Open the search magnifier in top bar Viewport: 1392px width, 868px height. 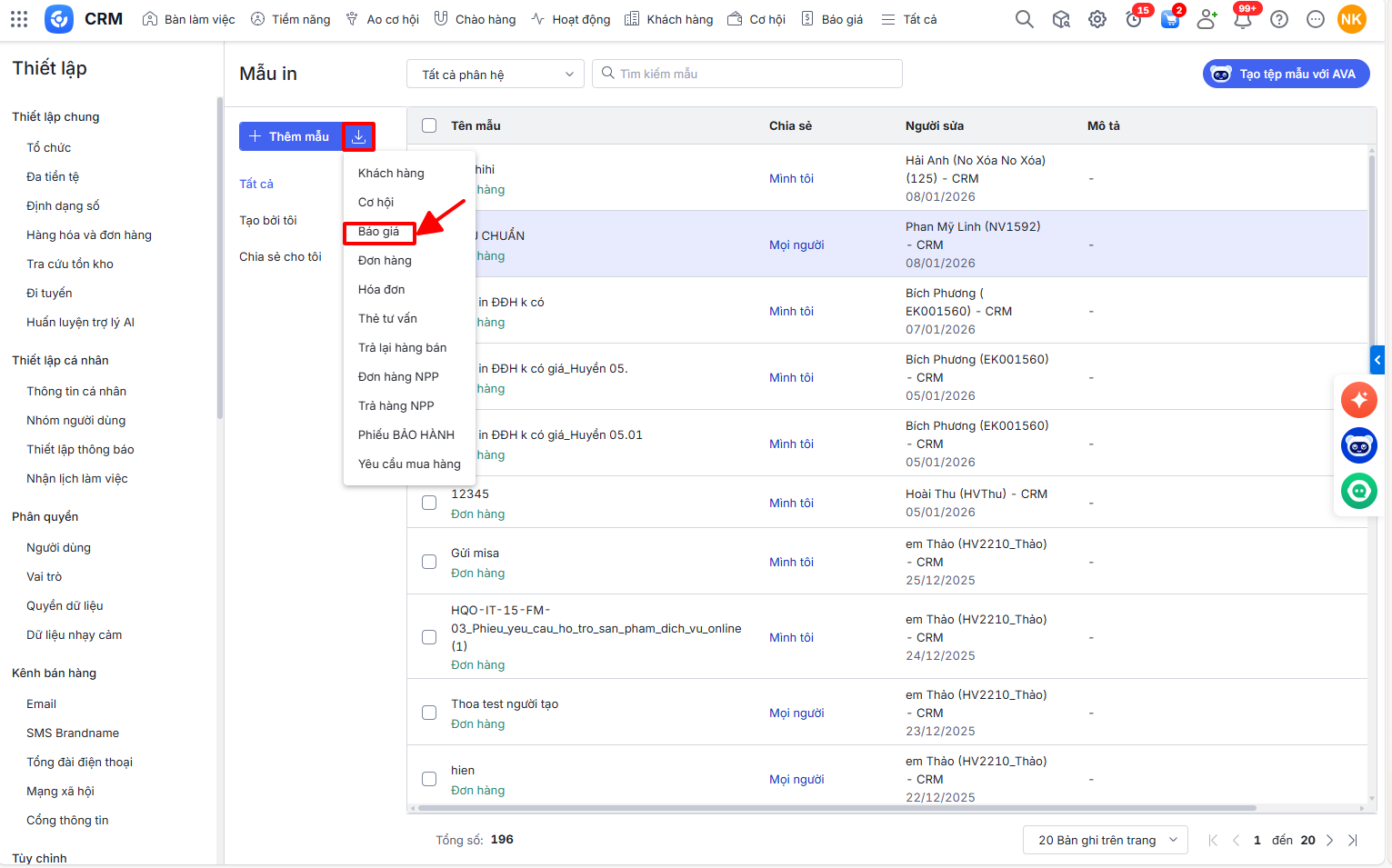click(1024, 19)
